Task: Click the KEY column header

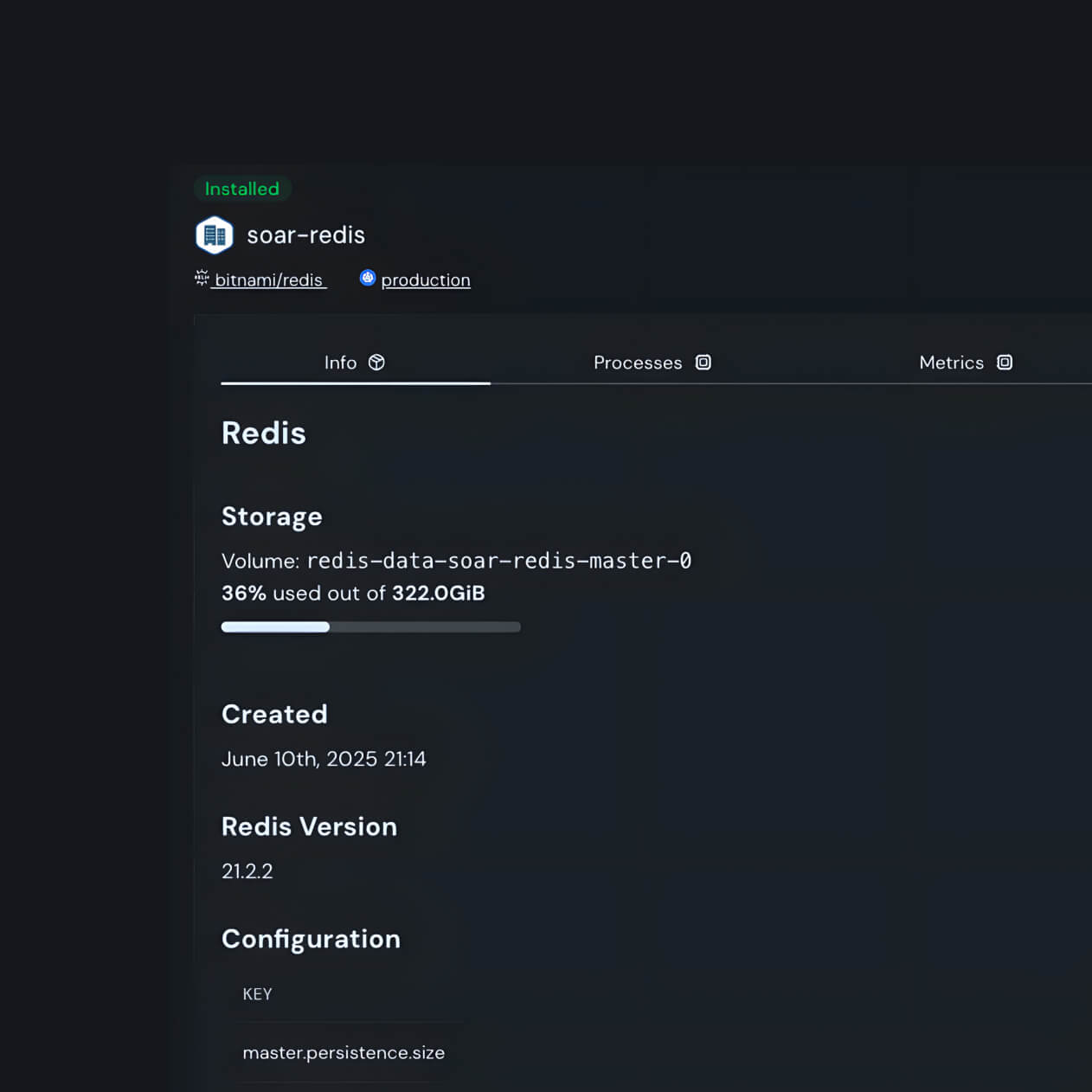Action: pos(258,994)
